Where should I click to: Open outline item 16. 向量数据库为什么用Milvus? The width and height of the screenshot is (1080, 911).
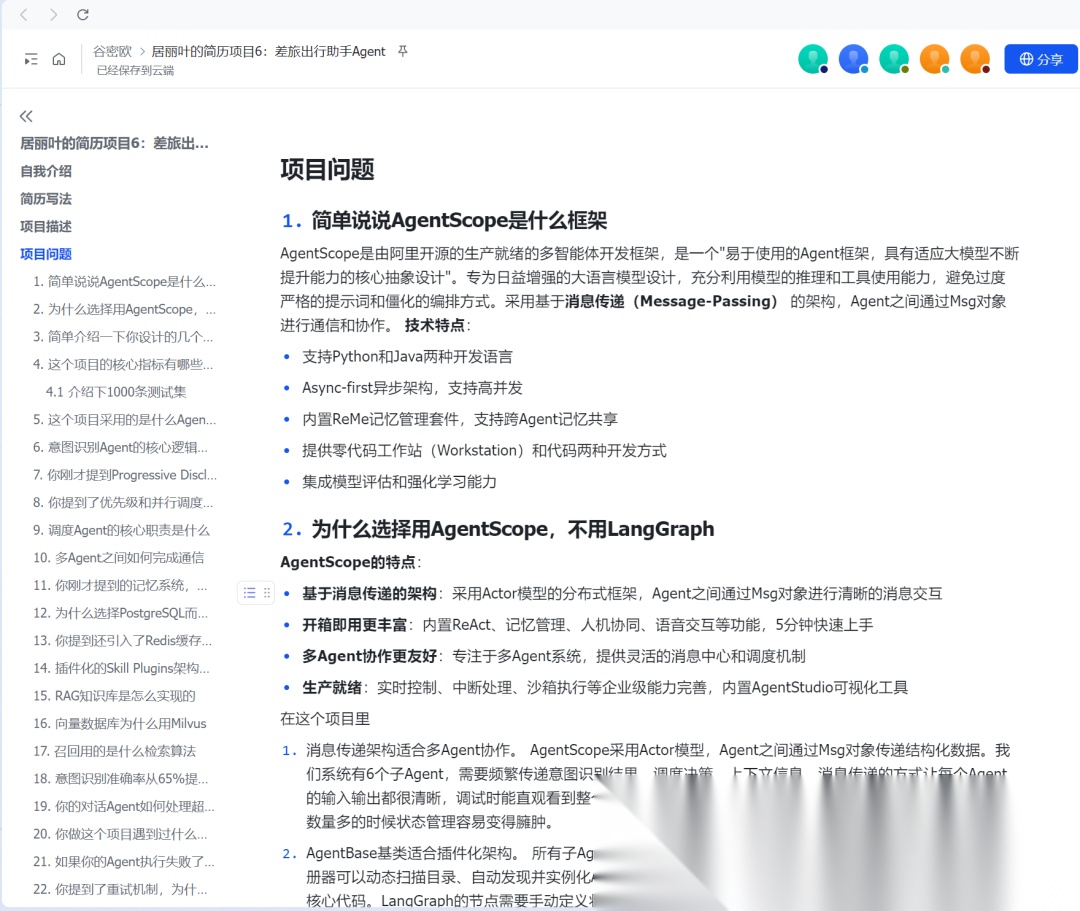click(120, 723)
